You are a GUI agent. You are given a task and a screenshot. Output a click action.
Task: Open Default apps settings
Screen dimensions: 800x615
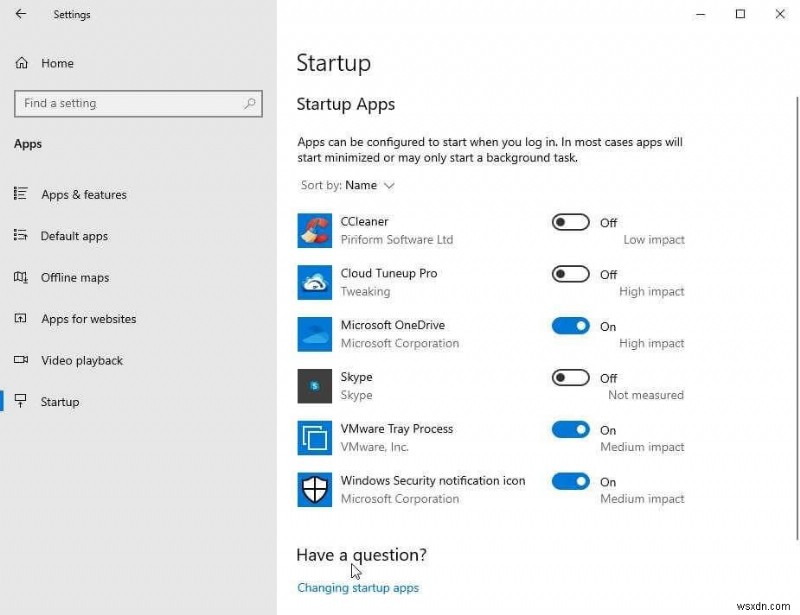(x=75, y=236)
